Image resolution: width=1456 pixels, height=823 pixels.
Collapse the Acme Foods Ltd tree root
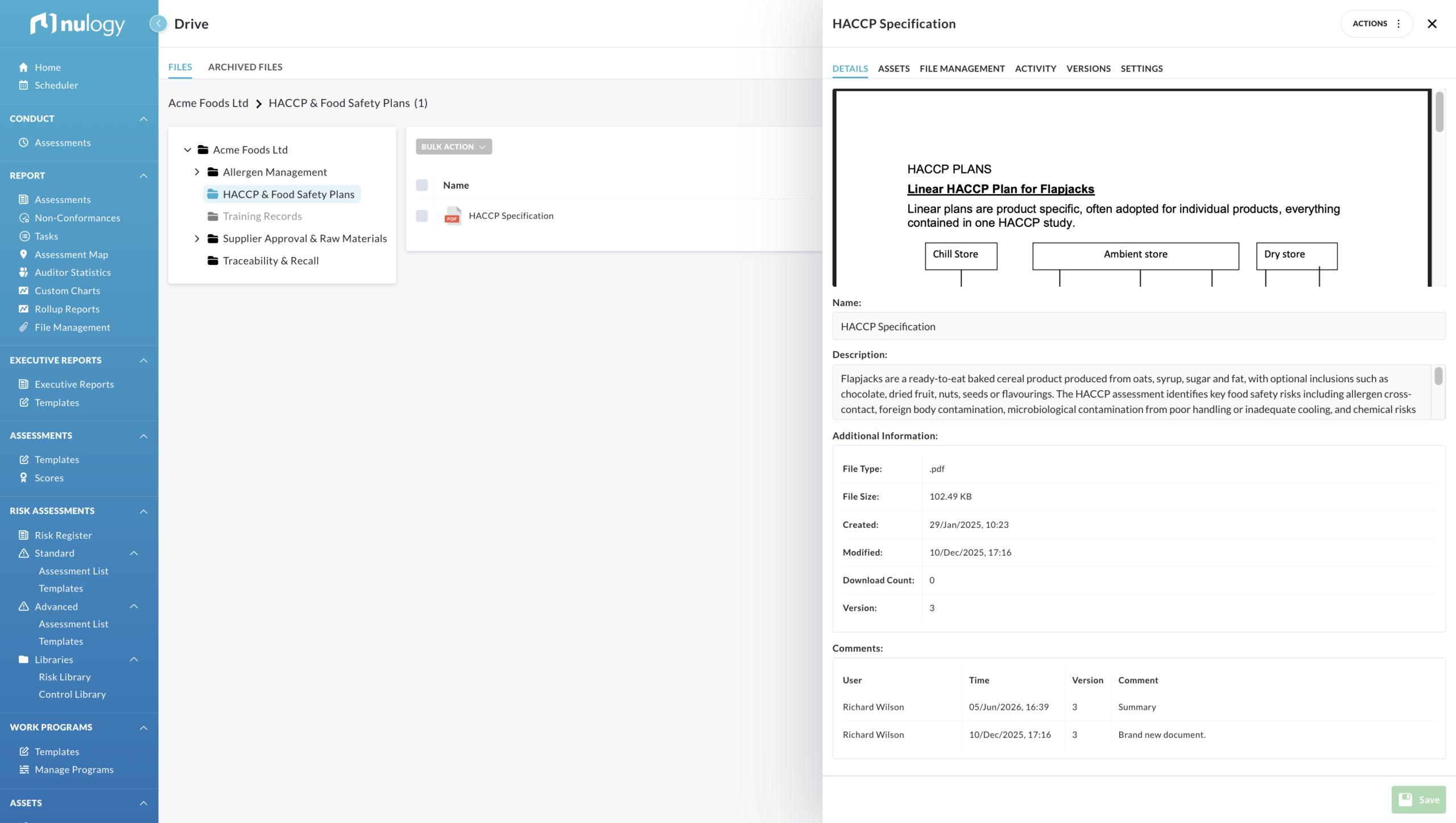(187, 150)
